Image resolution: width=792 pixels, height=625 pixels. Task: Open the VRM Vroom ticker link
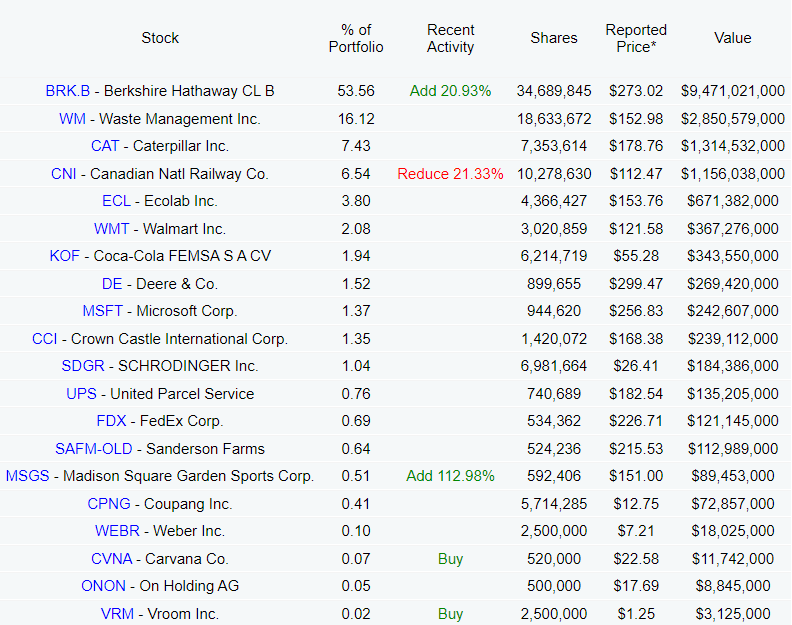[x=117, y=614]
